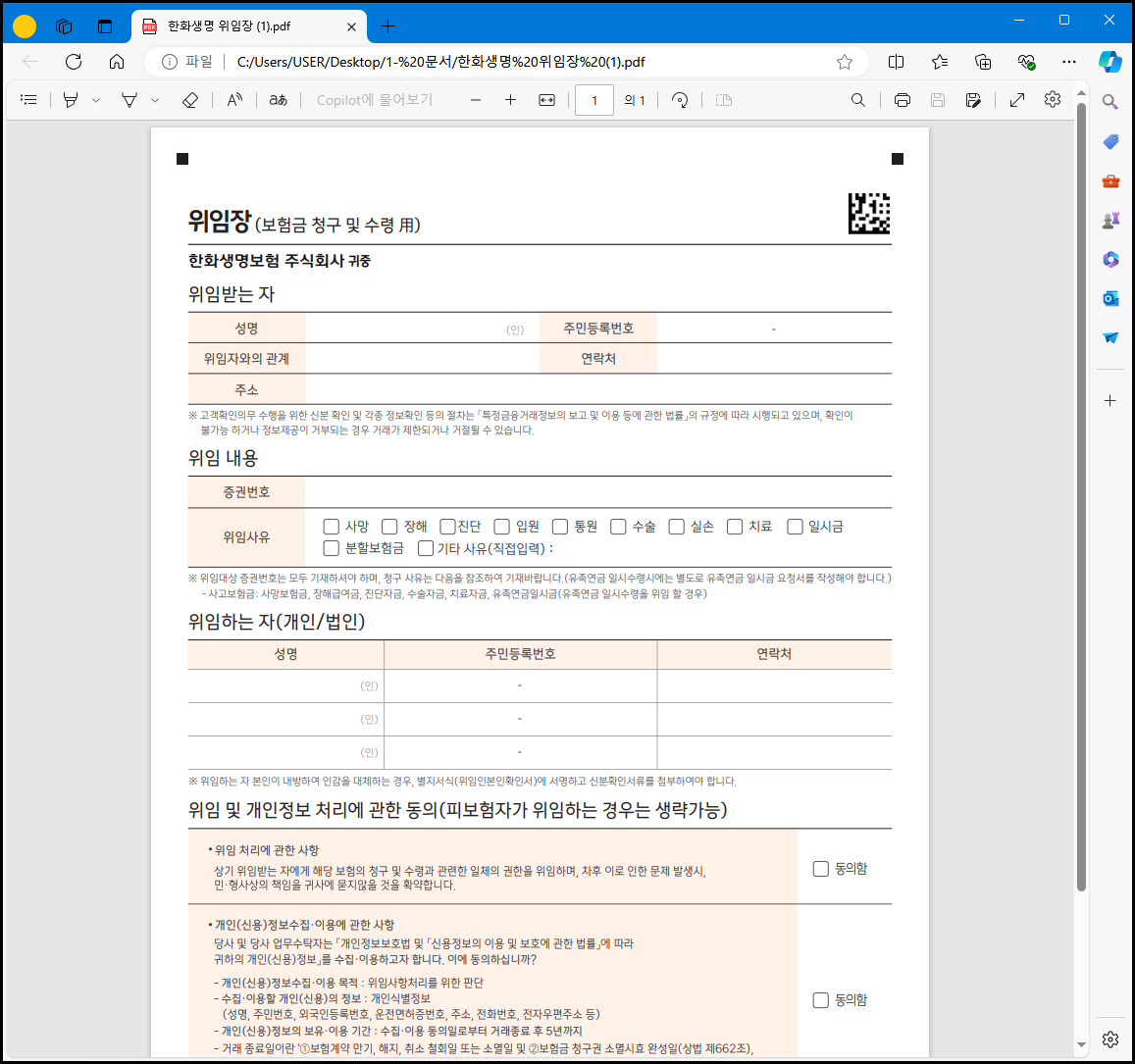1135x1064 pixels.
Task: Open a new browser tab
Action: click(x=388, y=26)
